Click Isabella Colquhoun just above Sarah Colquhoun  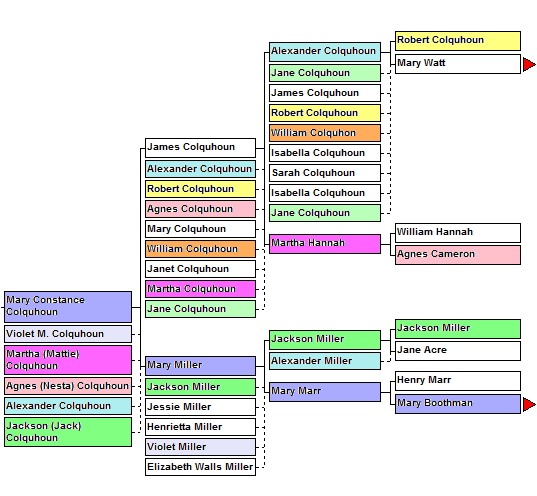(325, 153)
